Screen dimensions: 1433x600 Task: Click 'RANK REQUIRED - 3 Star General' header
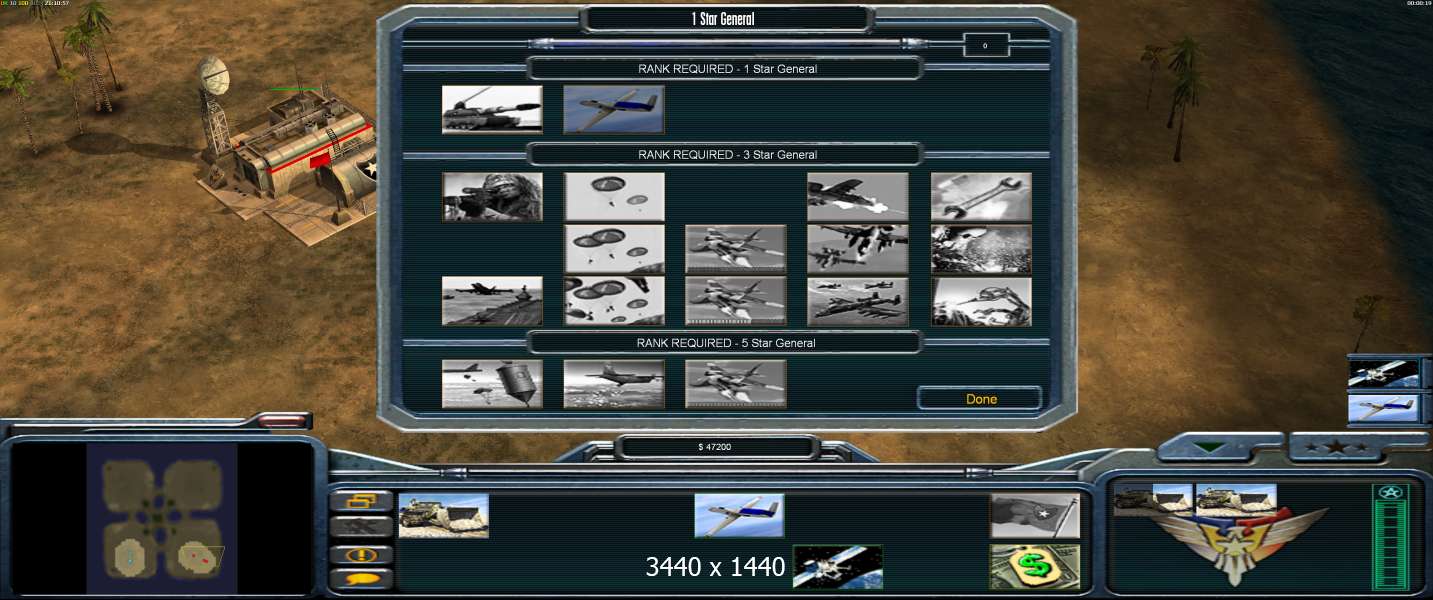coord(727,155)
